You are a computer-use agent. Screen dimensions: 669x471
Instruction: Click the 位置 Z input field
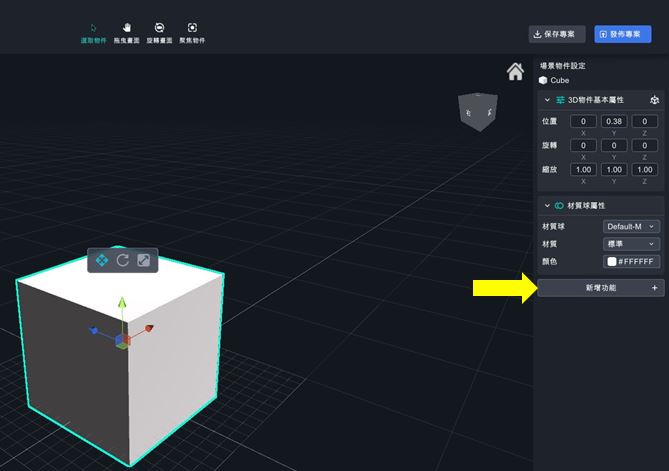[x=644, y=121]
